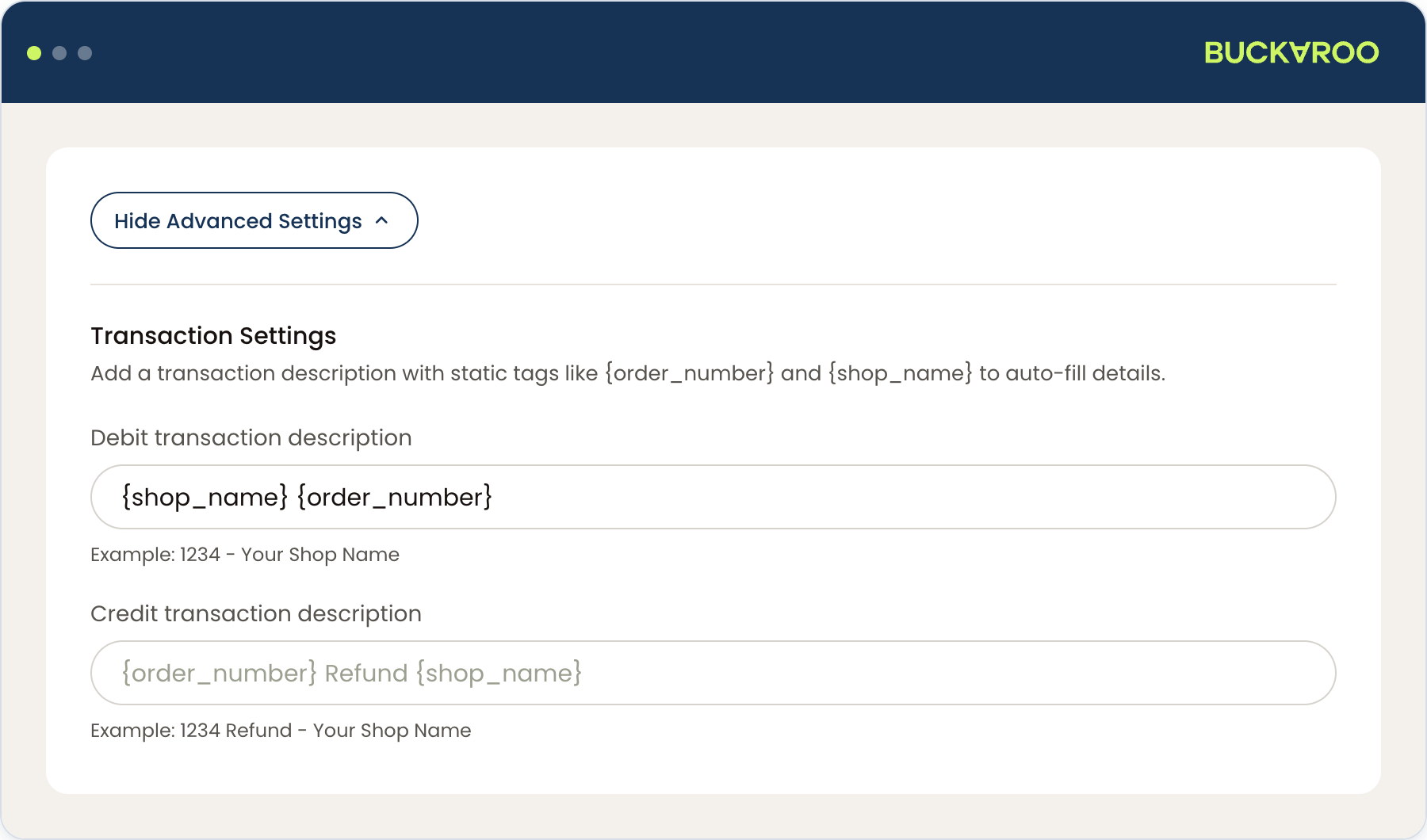Click the Debit transaction description label

(x=251, y=438)
